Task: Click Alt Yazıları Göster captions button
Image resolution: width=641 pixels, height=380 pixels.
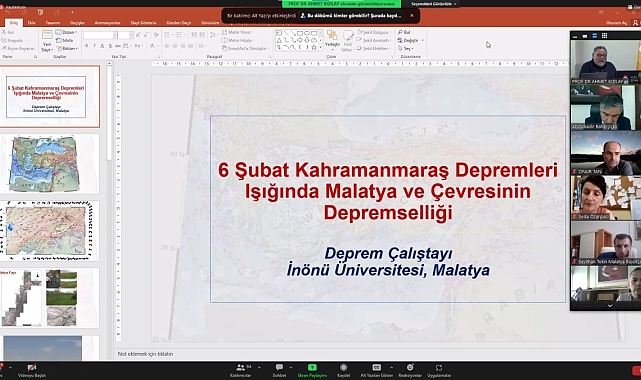Action: [x=377, y=370]
